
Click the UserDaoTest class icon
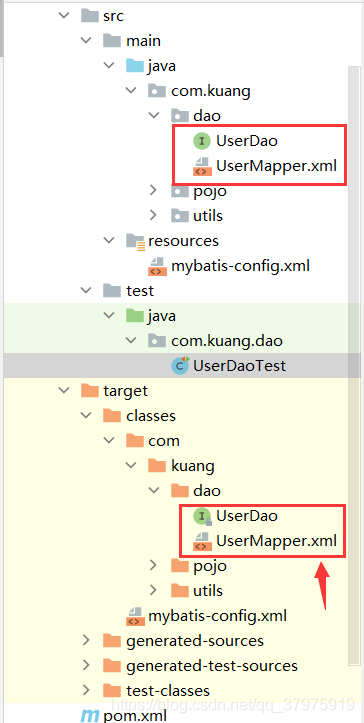tap(180, 366)
